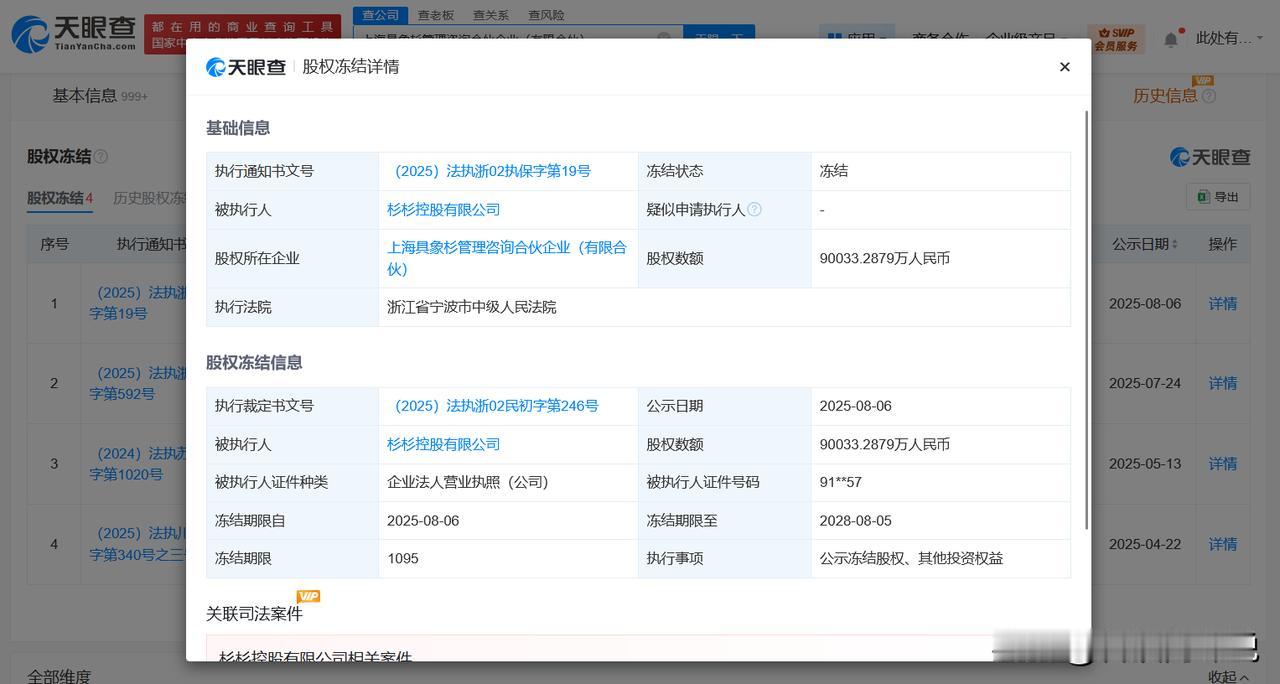Open ruling link (2025)法执浙02民初字第246号
The image size is (1280, 684).
(493, 406)
